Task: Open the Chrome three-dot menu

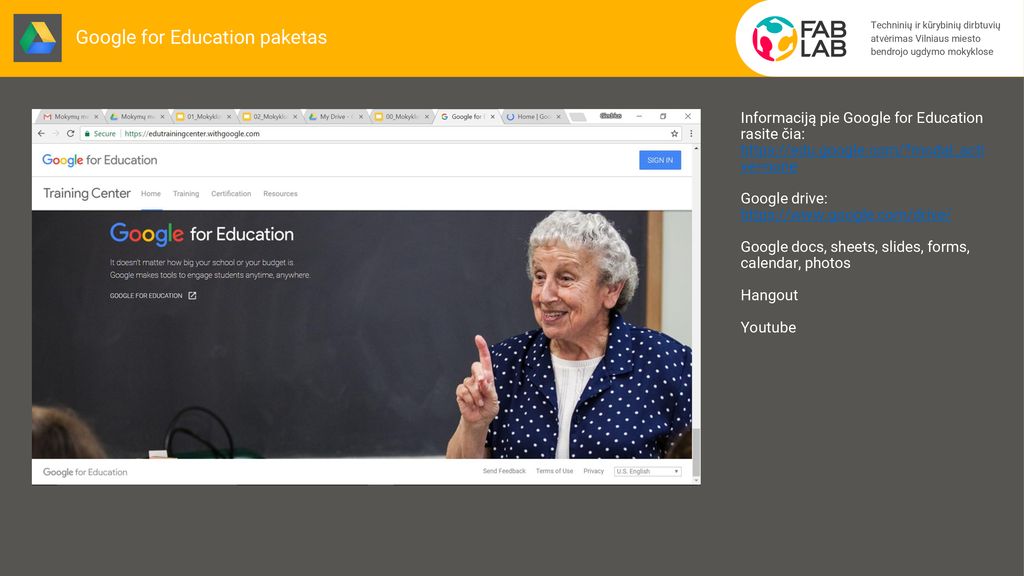Action: (691, 133)
